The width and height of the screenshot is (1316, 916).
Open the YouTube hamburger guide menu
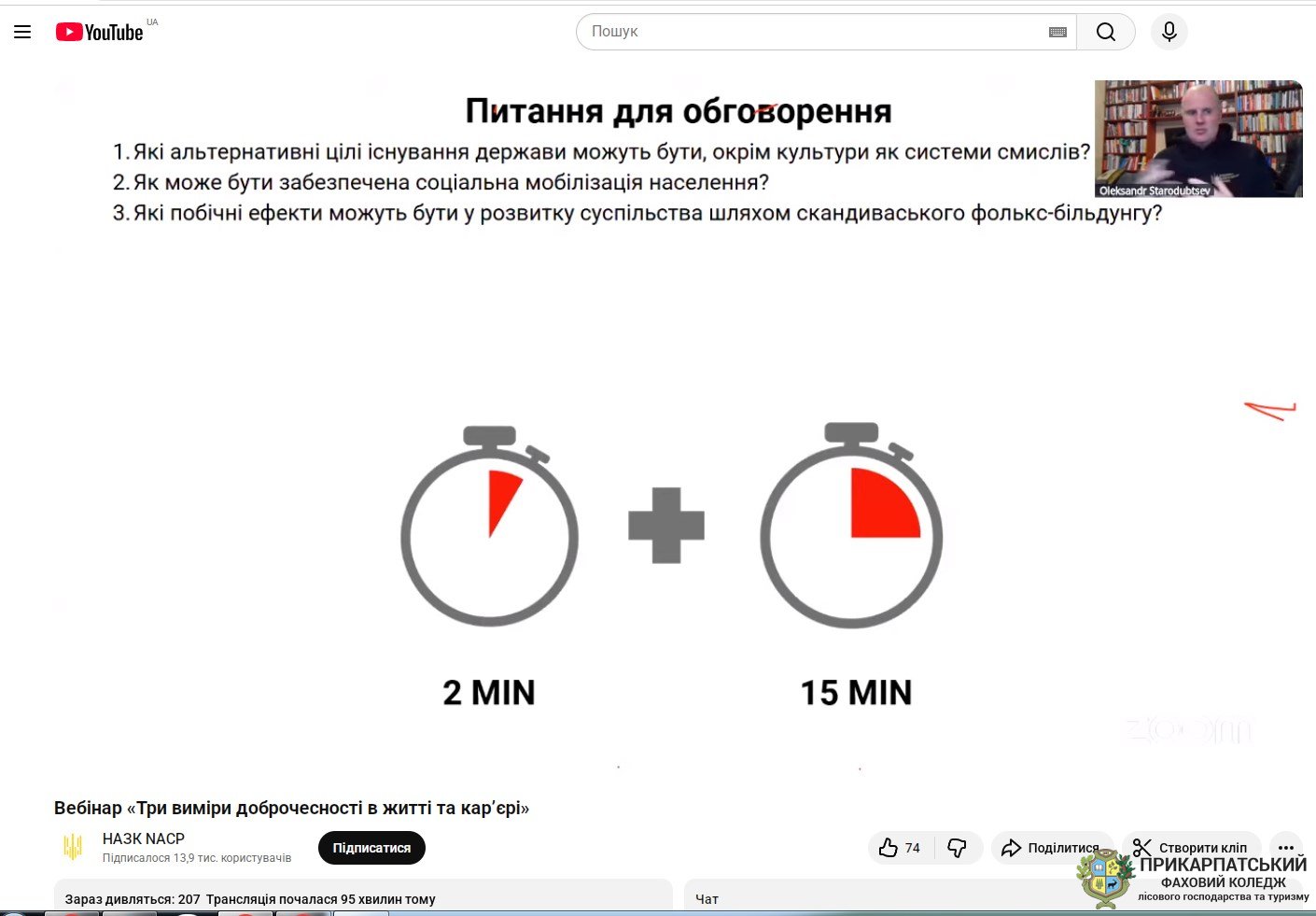click(x=22, y=32)
